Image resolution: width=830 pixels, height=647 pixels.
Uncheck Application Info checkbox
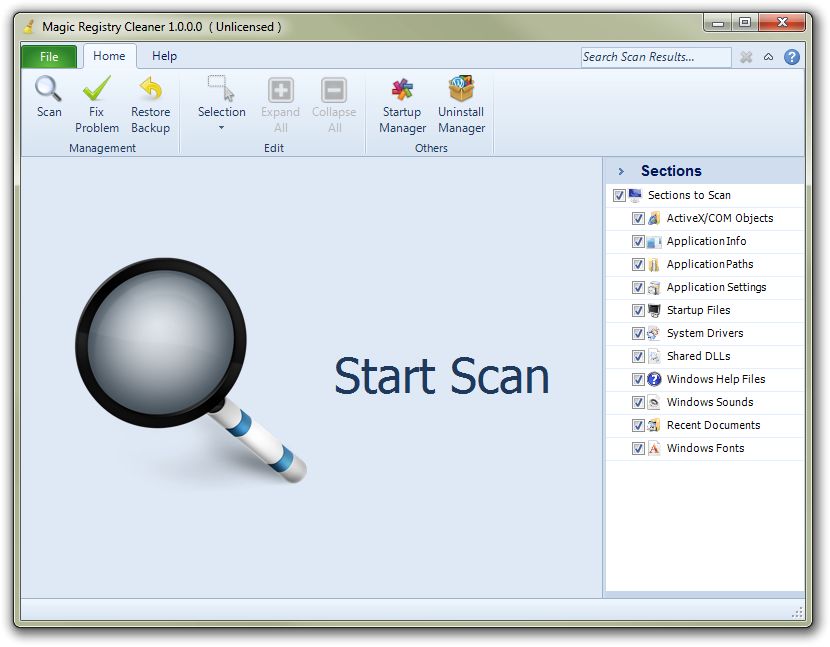(638, 241)
